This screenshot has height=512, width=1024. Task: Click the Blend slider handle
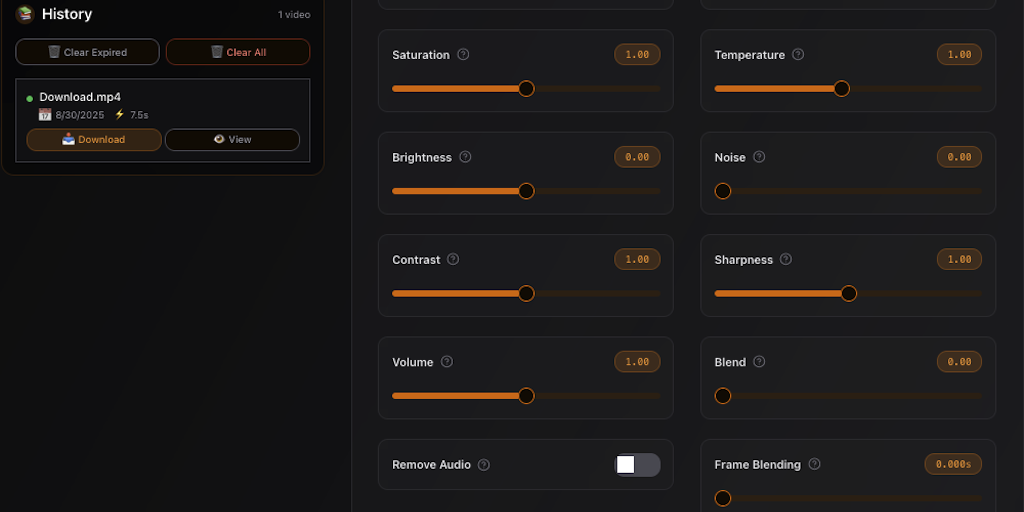722,396
